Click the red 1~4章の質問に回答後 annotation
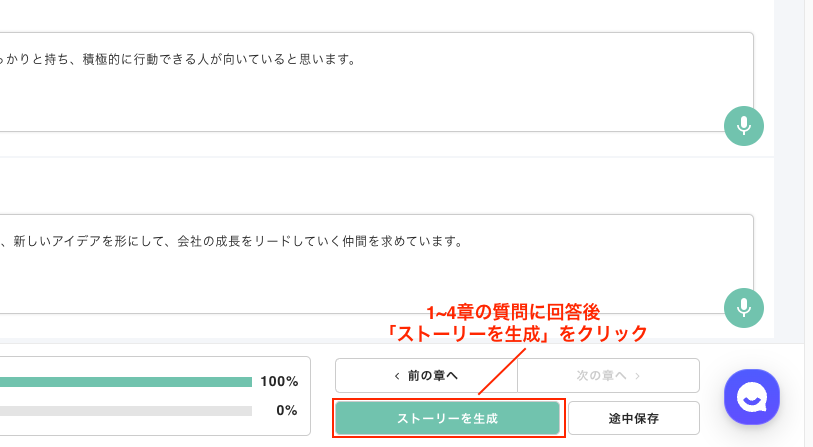The image size is (813, 447). [512, 313]
